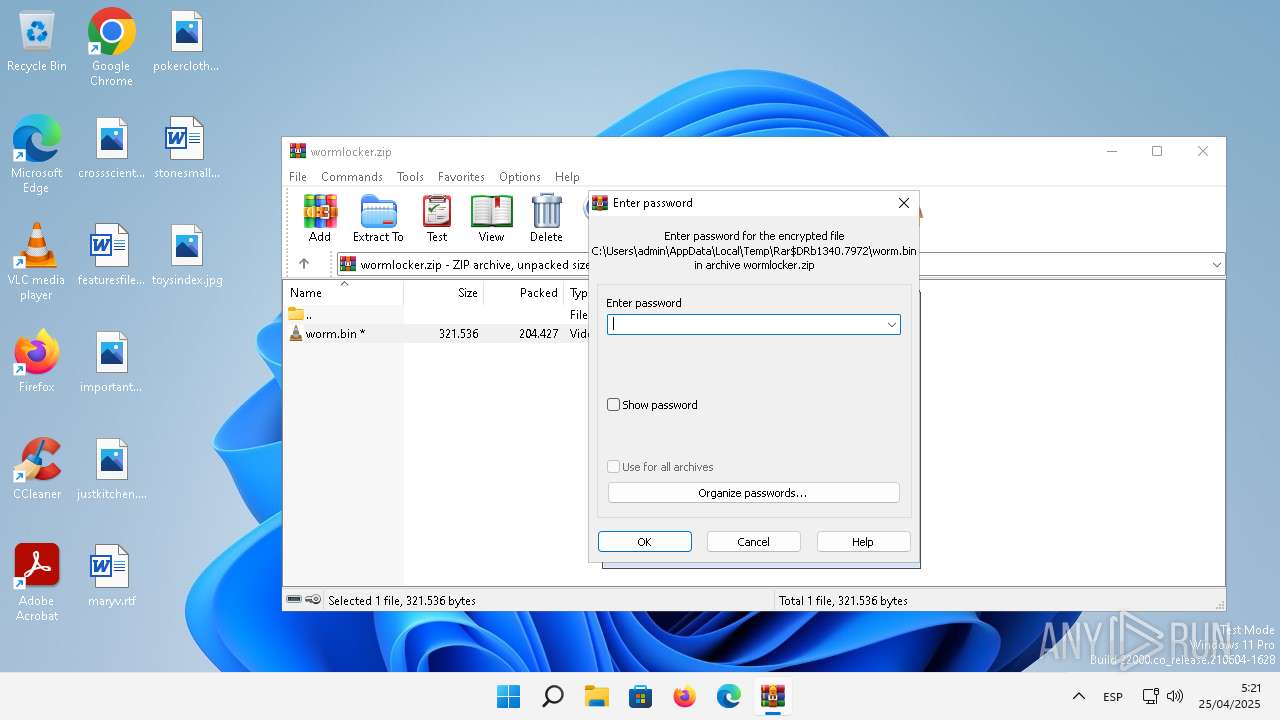Select pokercloth image file on desktop

coord(186,42)
